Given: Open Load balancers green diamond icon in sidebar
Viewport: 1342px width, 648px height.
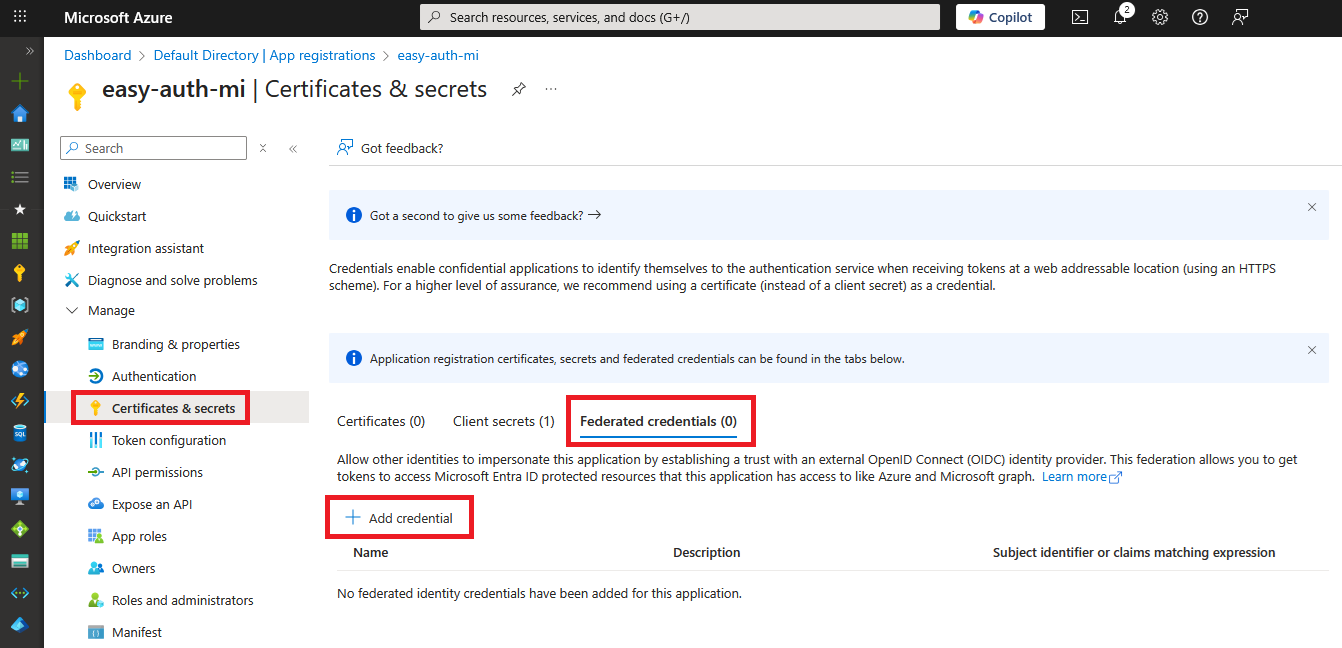Looking at the screenshot, I should [x=20, y=529].
